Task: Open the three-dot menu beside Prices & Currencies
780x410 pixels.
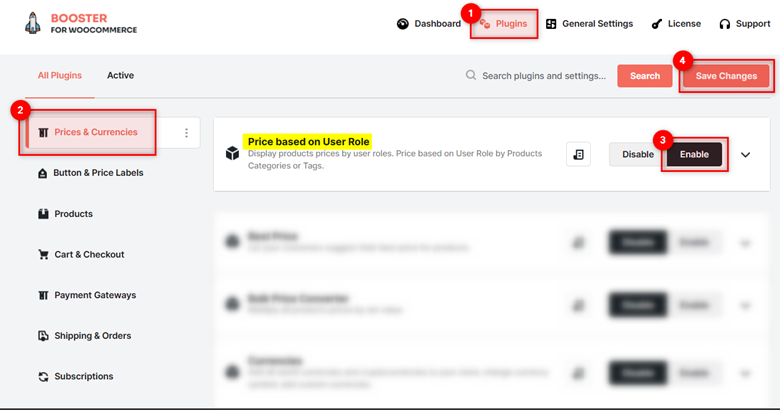Action: [187, 133]
